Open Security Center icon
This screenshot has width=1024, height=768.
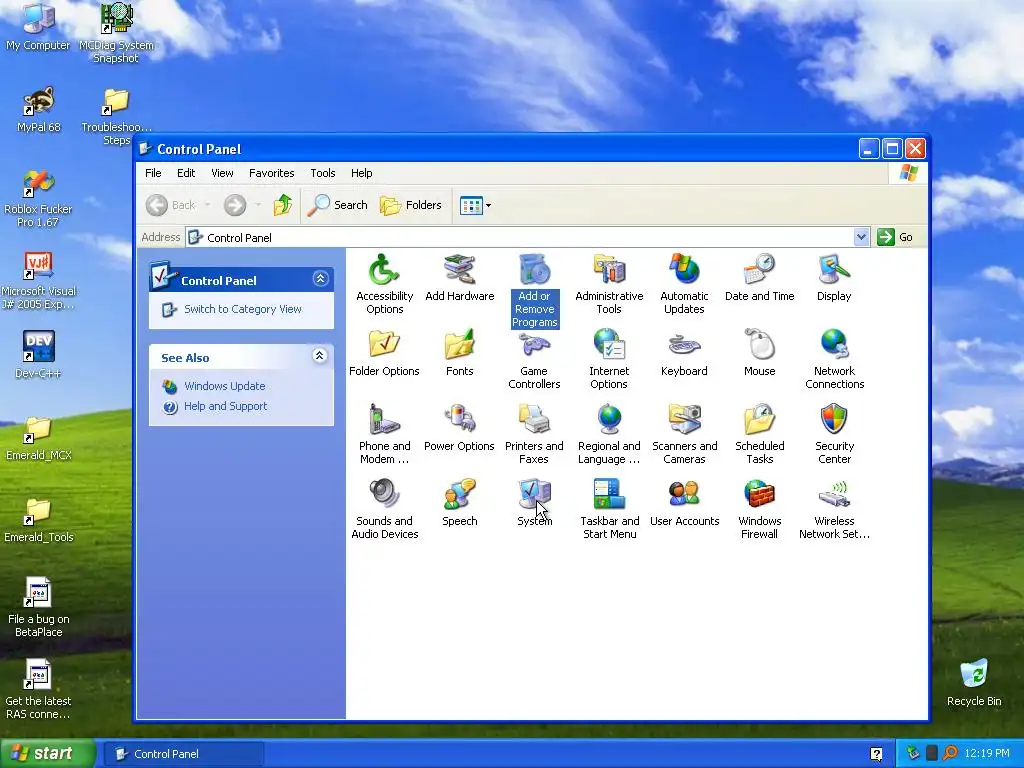tap(834, 435)
